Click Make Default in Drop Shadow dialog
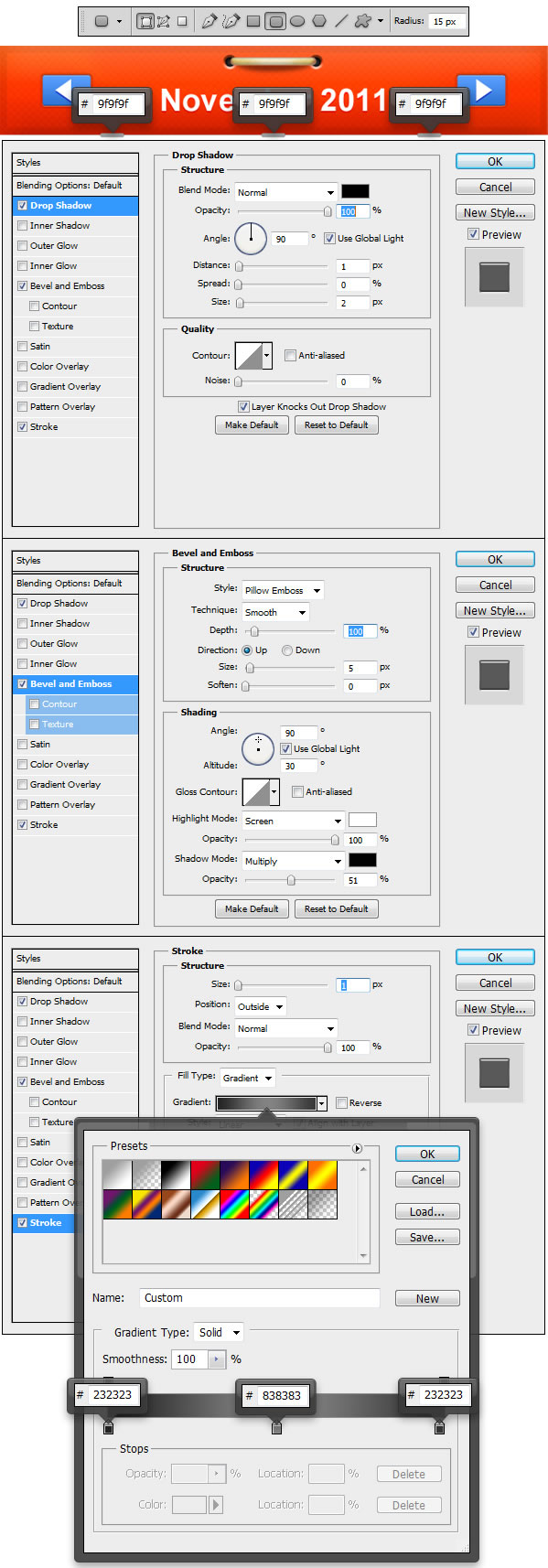548x1568 pixels. pyautogui.click(x=252, y=425)
